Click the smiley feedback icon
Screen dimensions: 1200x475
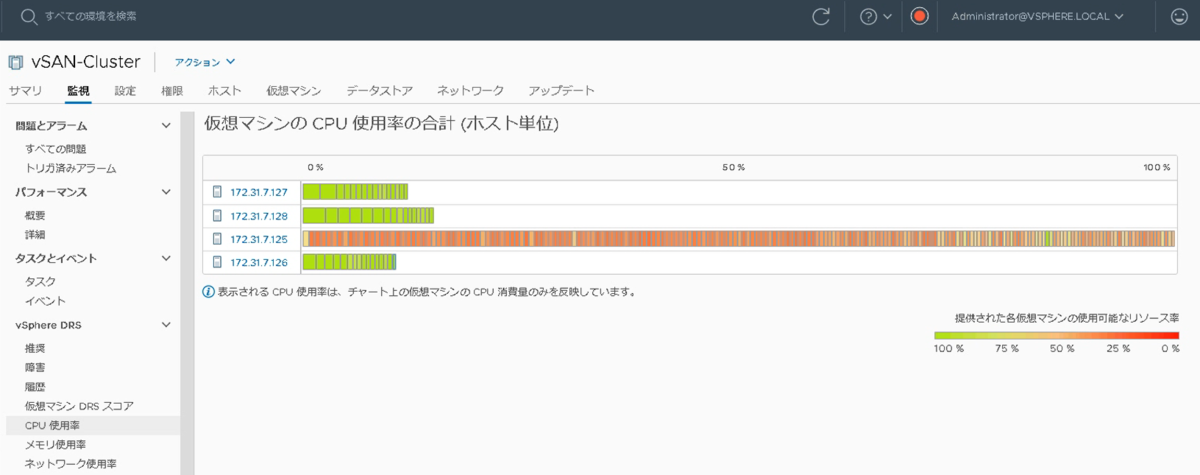(1177, 16)
